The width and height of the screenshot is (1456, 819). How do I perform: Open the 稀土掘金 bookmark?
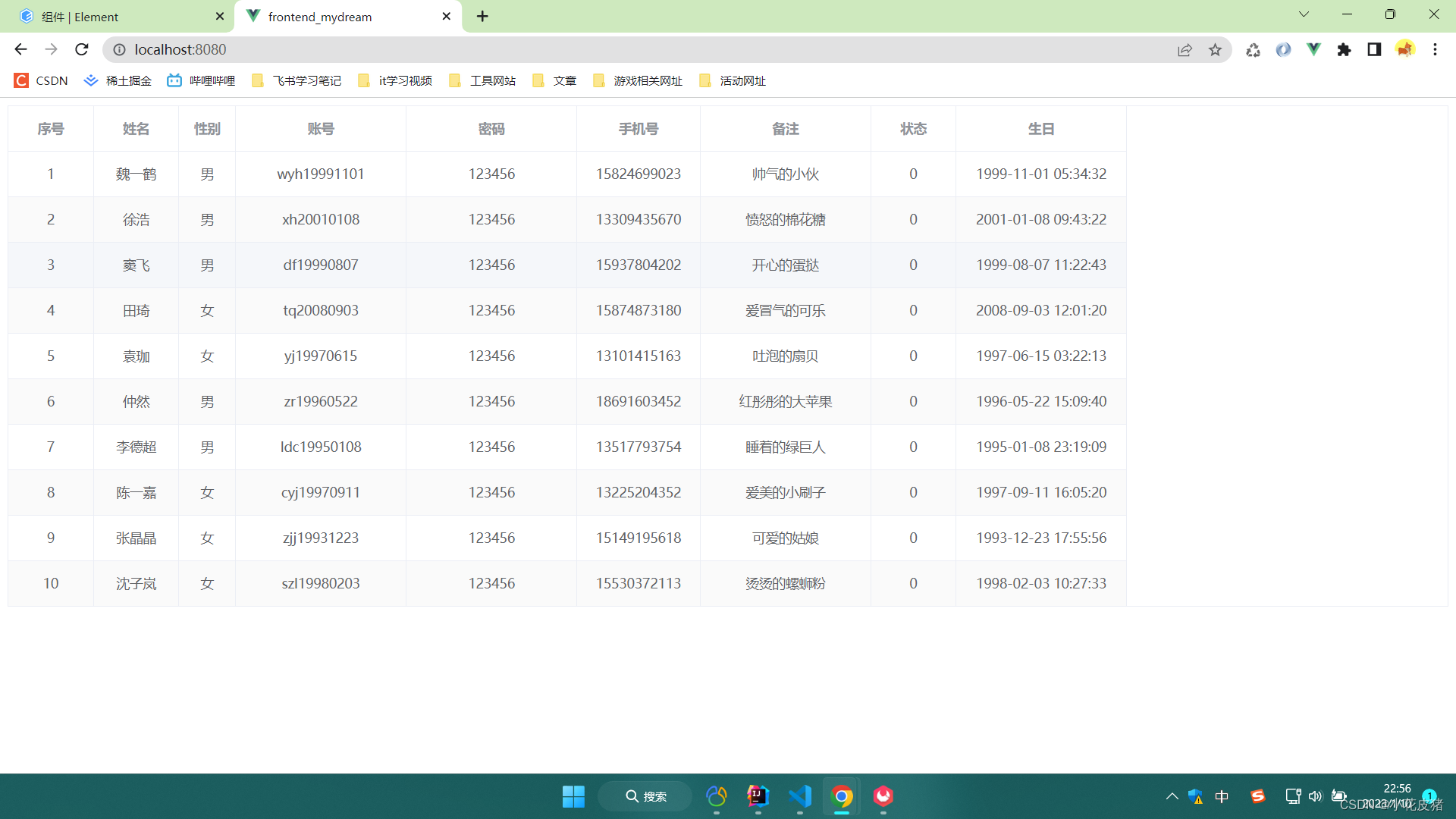pos(118,80)
